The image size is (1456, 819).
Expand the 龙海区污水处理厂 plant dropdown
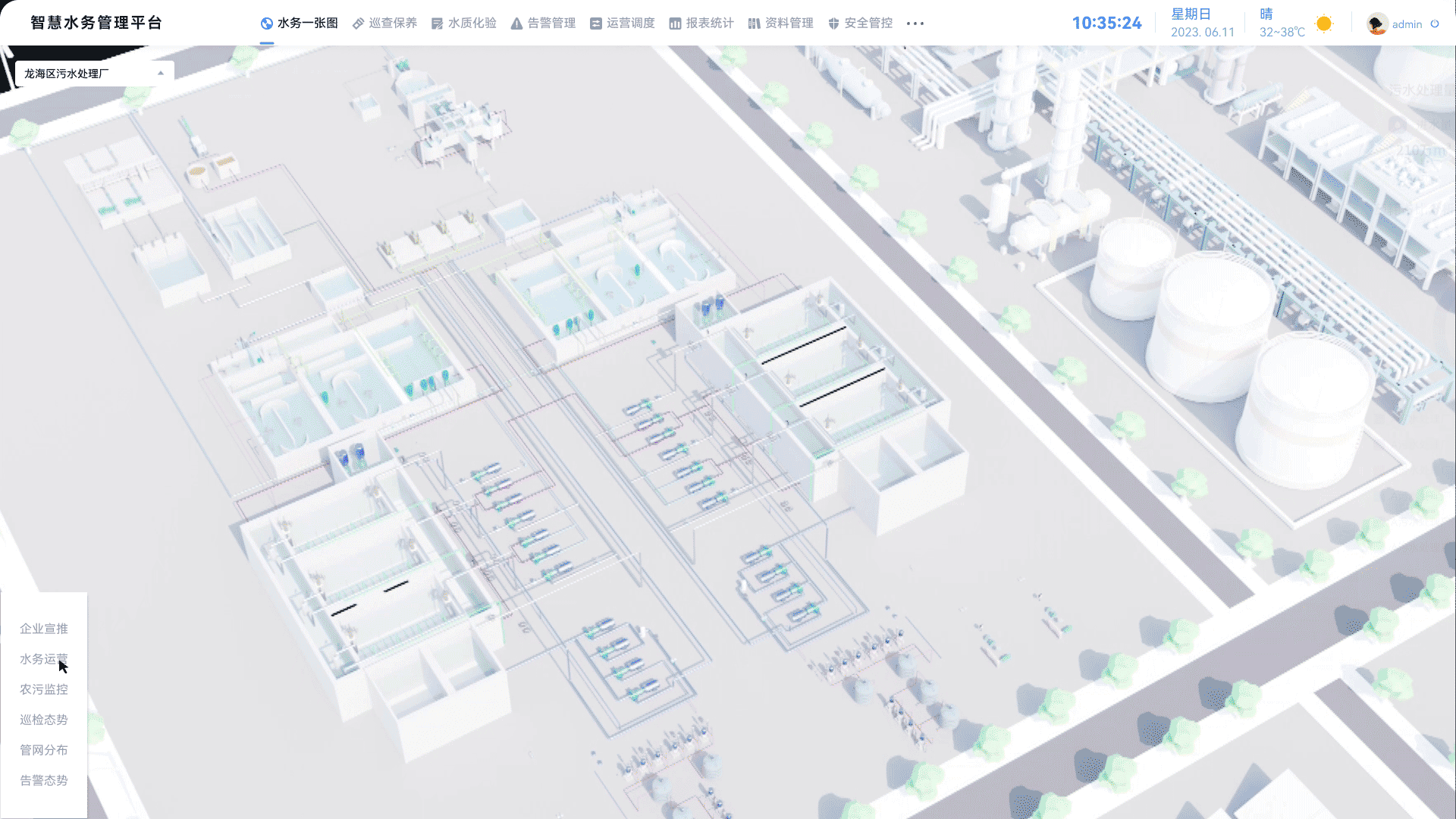pyautogui.click(x=95, y=74)
